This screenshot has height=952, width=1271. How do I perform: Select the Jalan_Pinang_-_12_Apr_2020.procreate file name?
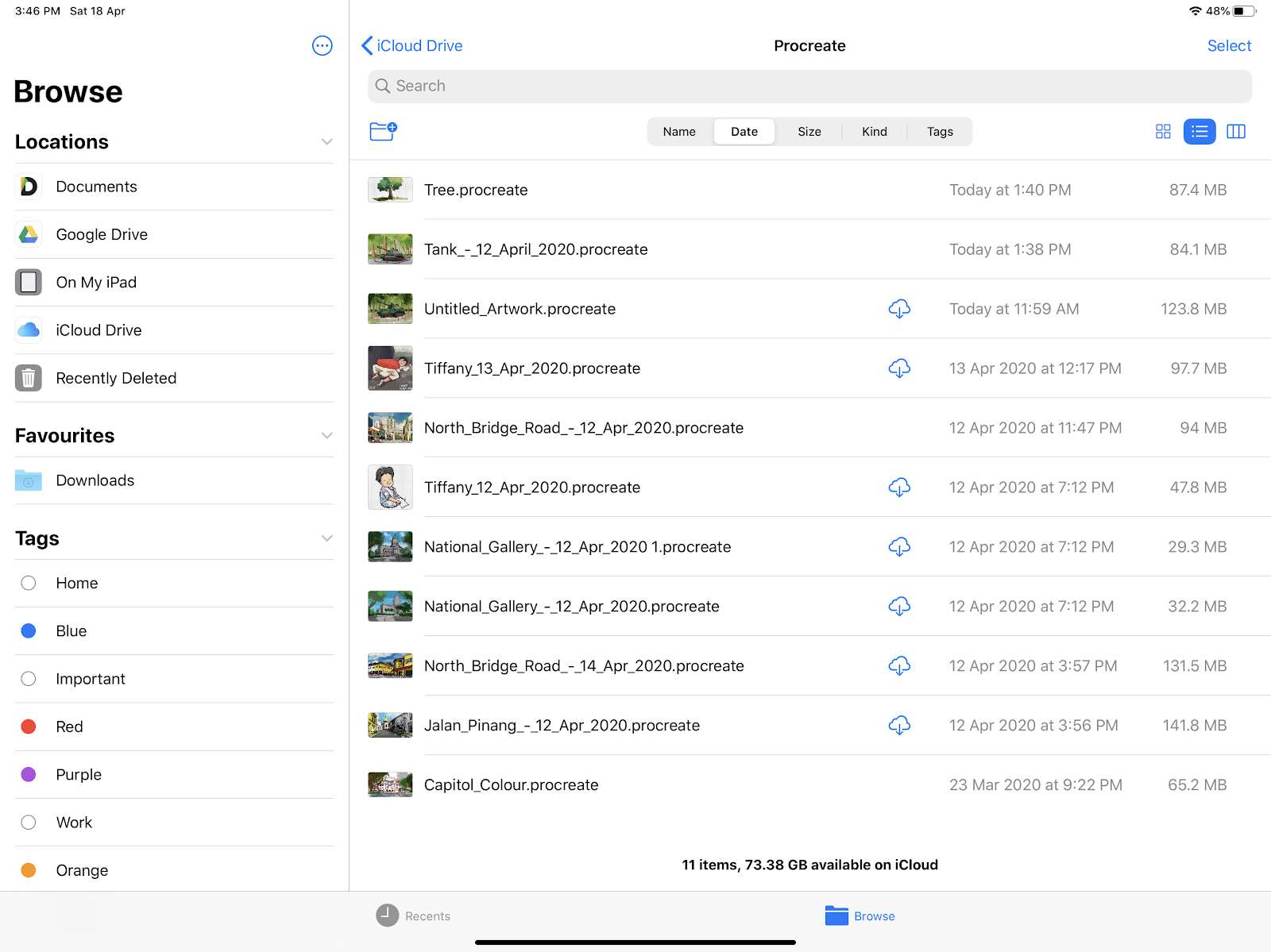pyautogui.click(x=562, y=726)
